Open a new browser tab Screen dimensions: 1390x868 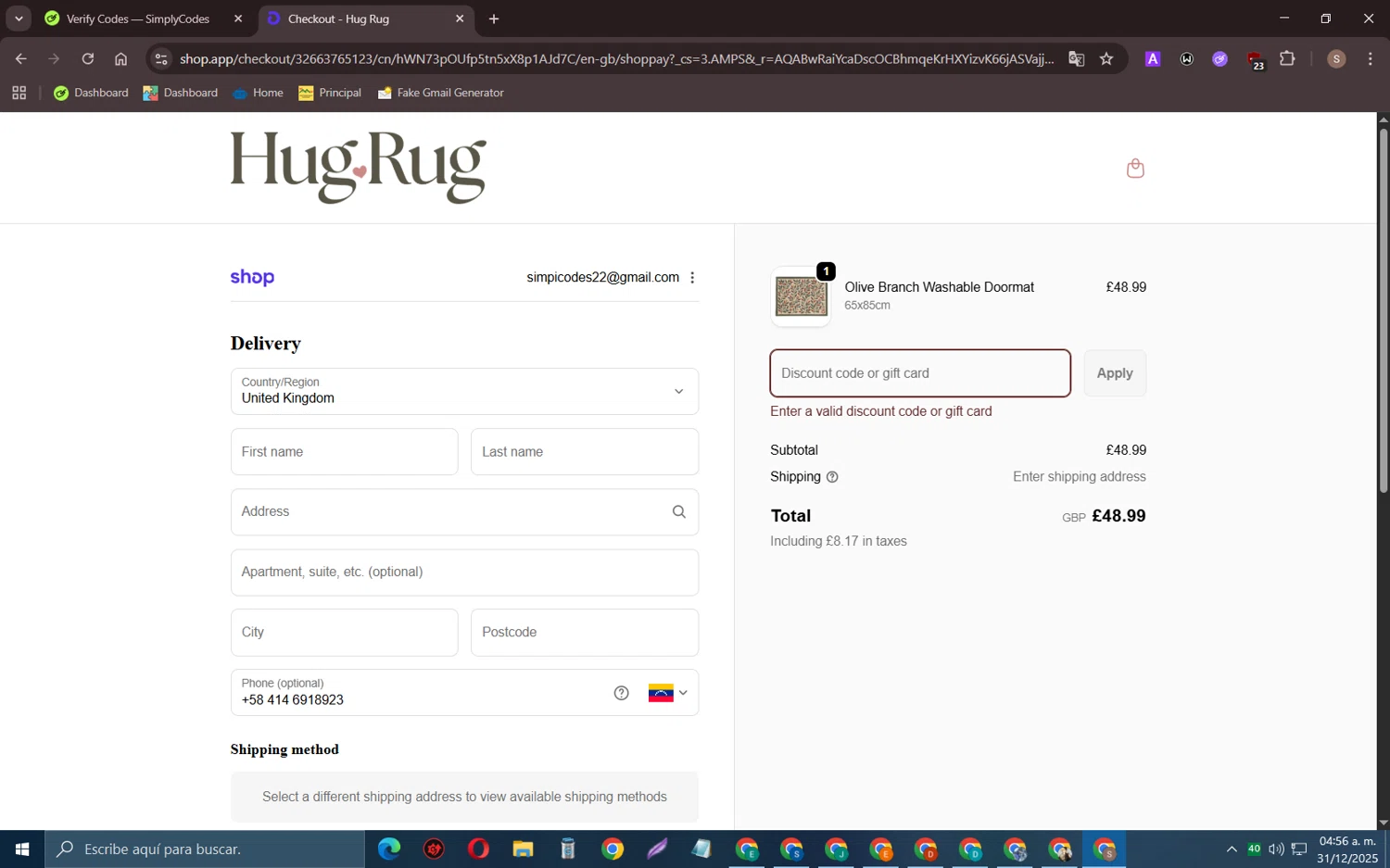494,19
